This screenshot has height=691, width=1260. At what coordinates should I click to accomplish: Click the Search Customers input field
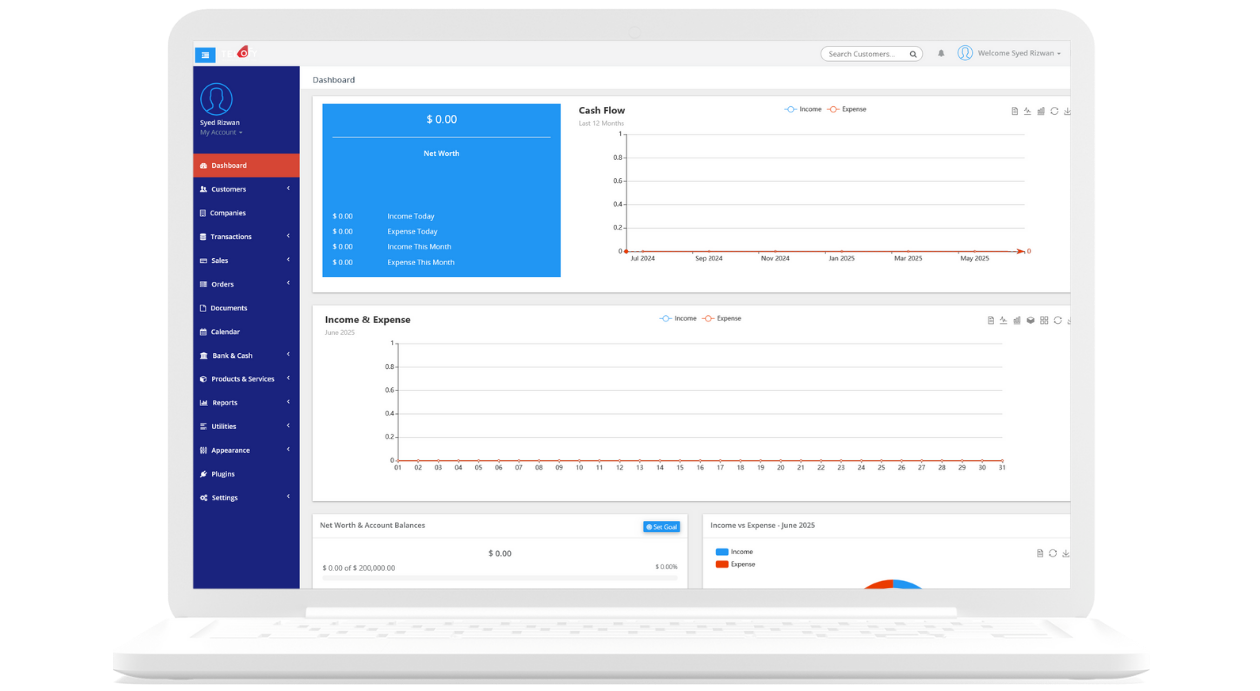point(864,54)
